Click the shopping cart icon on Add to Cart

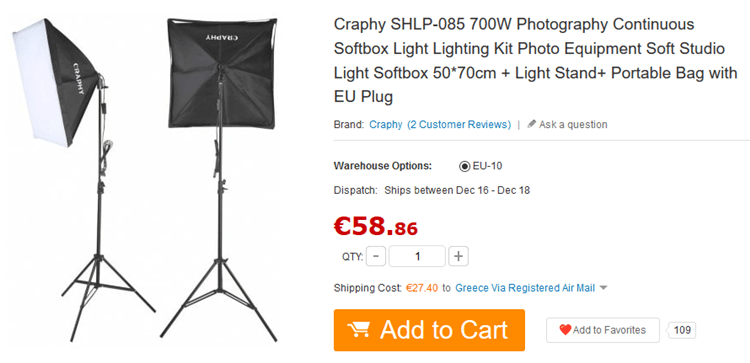point(359,330)
